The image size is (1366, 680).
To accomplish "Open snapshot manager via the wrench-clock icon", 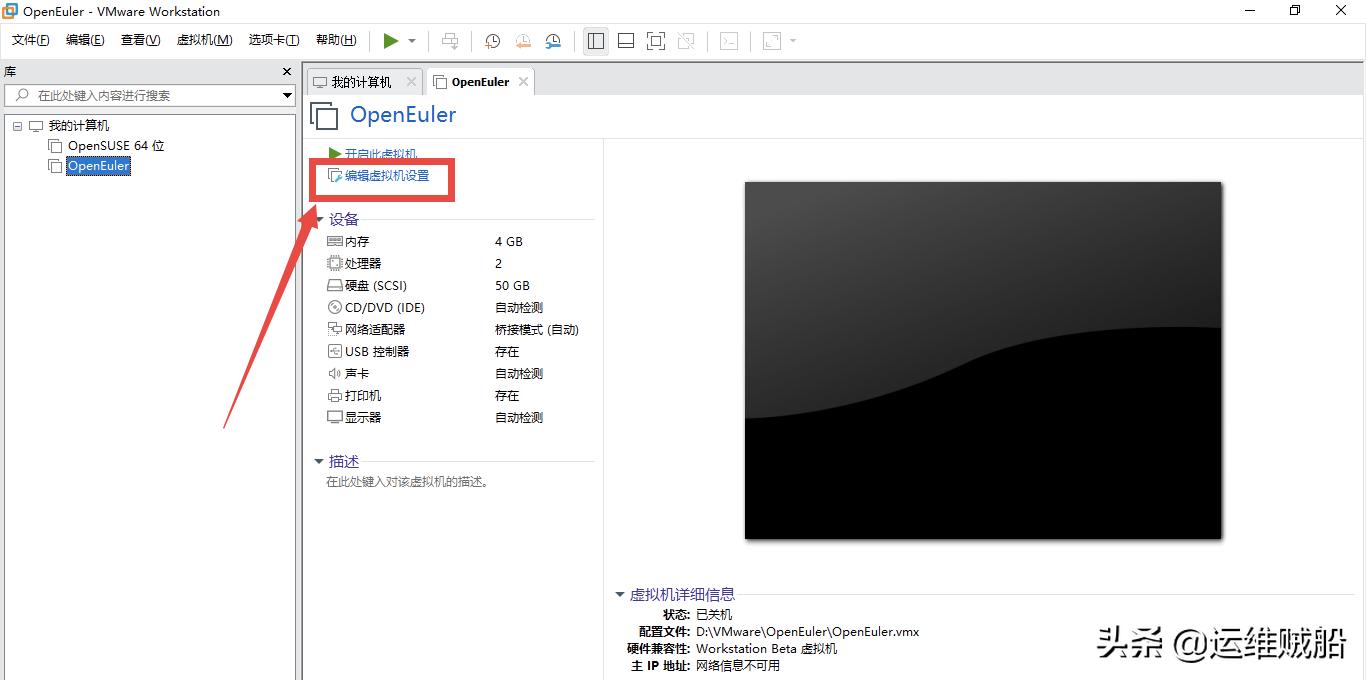I will pyautogui.click(x=553, y=41).
